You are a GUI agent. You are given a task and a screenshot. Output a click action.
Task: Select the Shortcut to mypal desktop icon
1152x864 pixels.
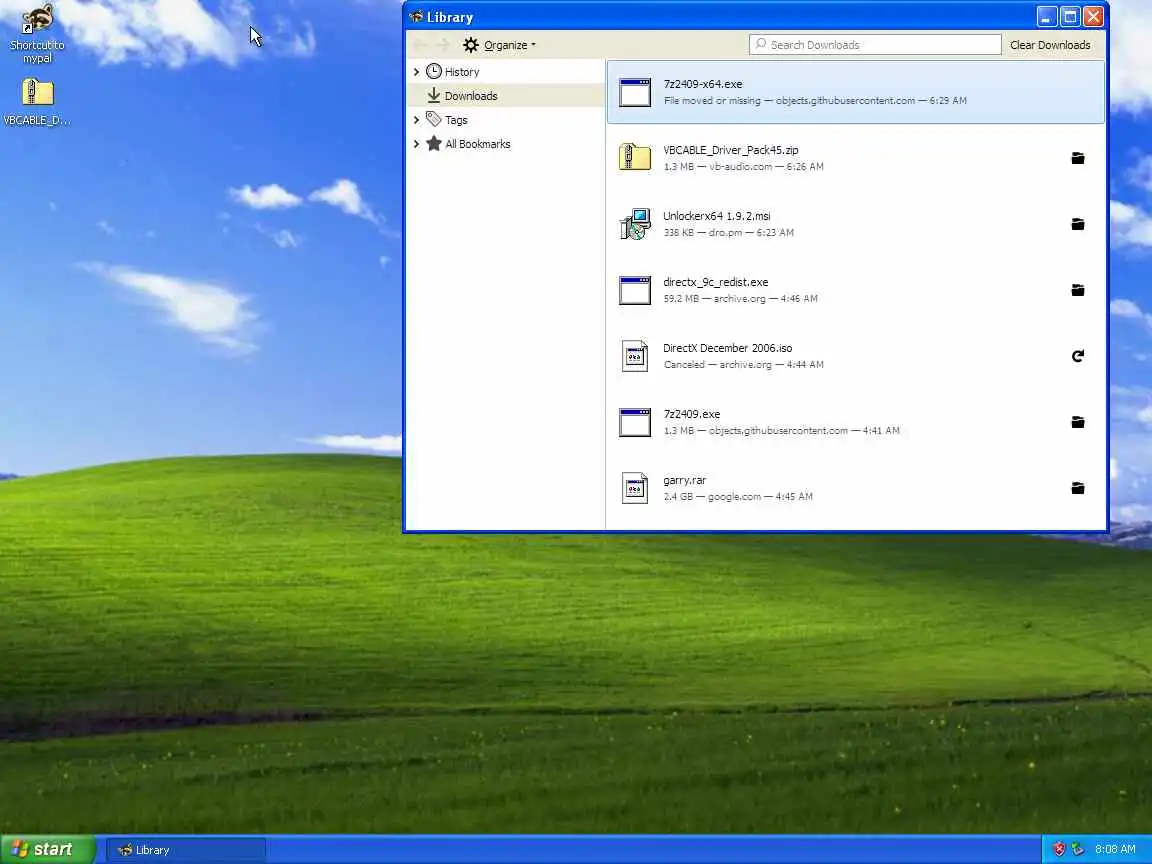tap(37, 34)
